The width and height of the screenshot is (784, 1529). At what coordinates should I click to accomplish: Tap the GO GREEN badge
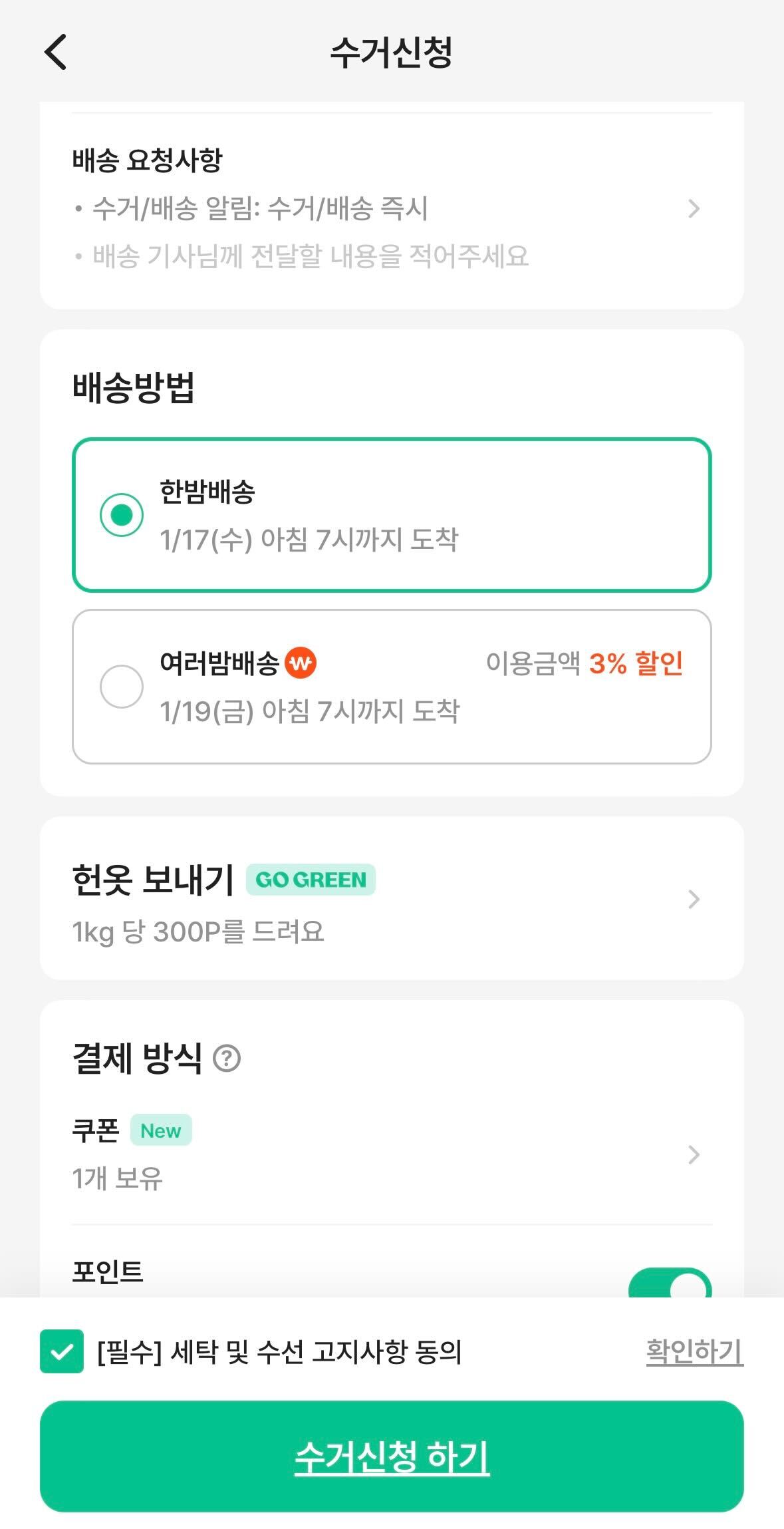[311, 880]
